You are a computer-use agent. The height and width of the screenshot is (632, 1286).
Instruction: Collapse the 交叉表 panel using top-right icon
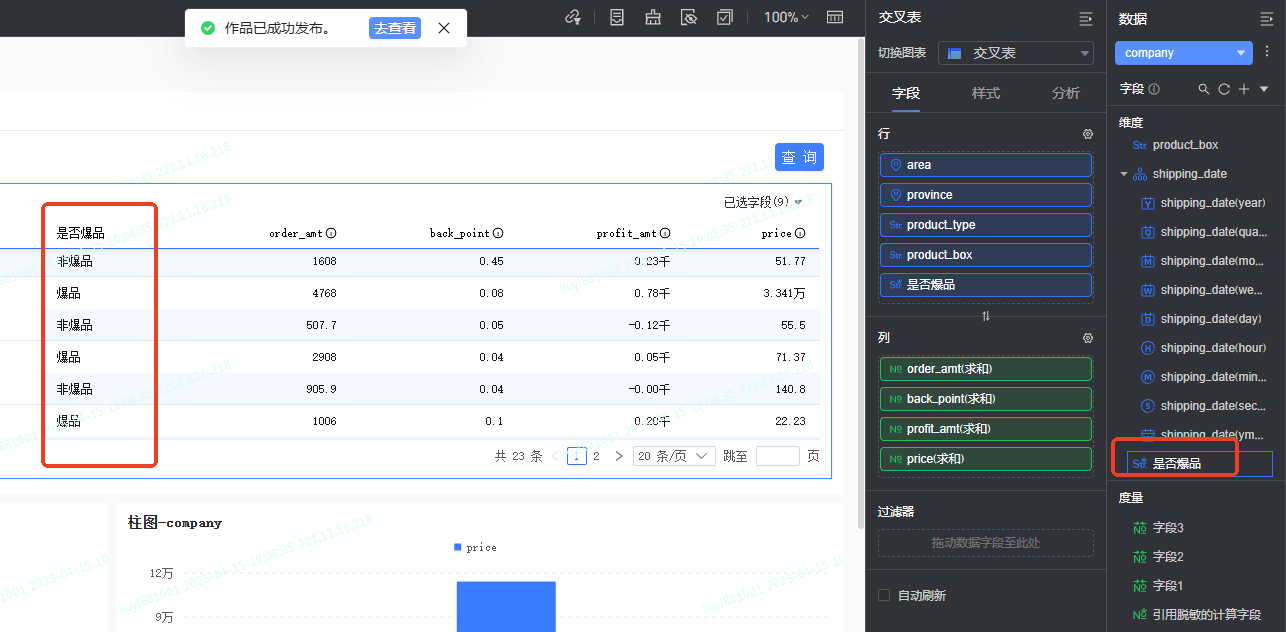(1086, 18)
